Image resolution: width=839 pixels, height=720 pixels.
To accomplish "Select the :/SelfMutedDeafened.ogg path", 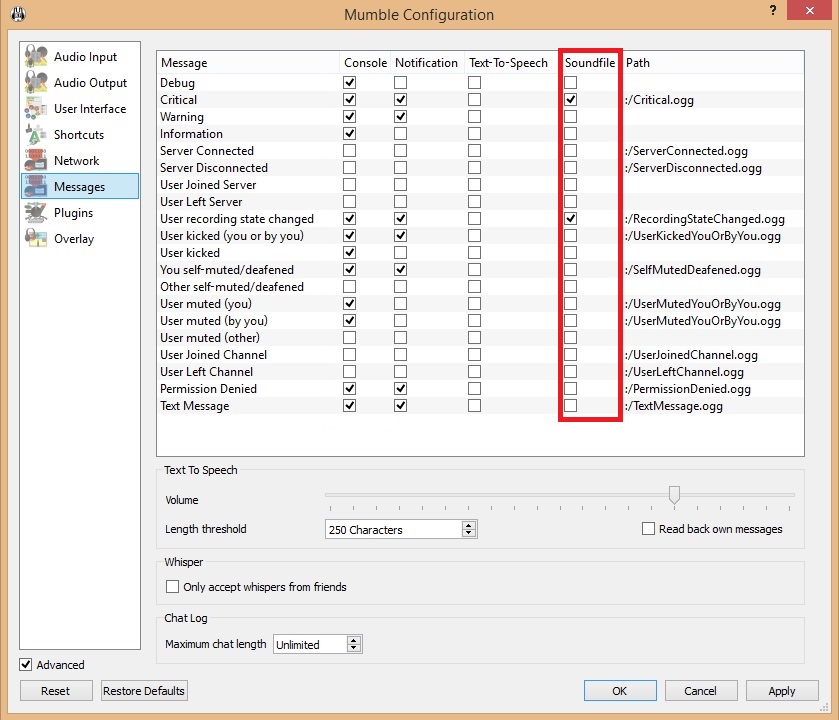I will click(x=693, y=270).
